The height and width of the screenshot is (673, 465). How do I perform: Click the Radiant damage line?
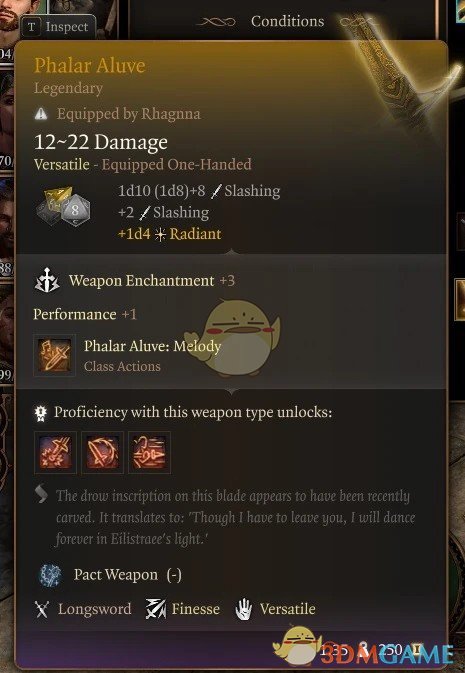pyautogui.click(x=170, y=234)
